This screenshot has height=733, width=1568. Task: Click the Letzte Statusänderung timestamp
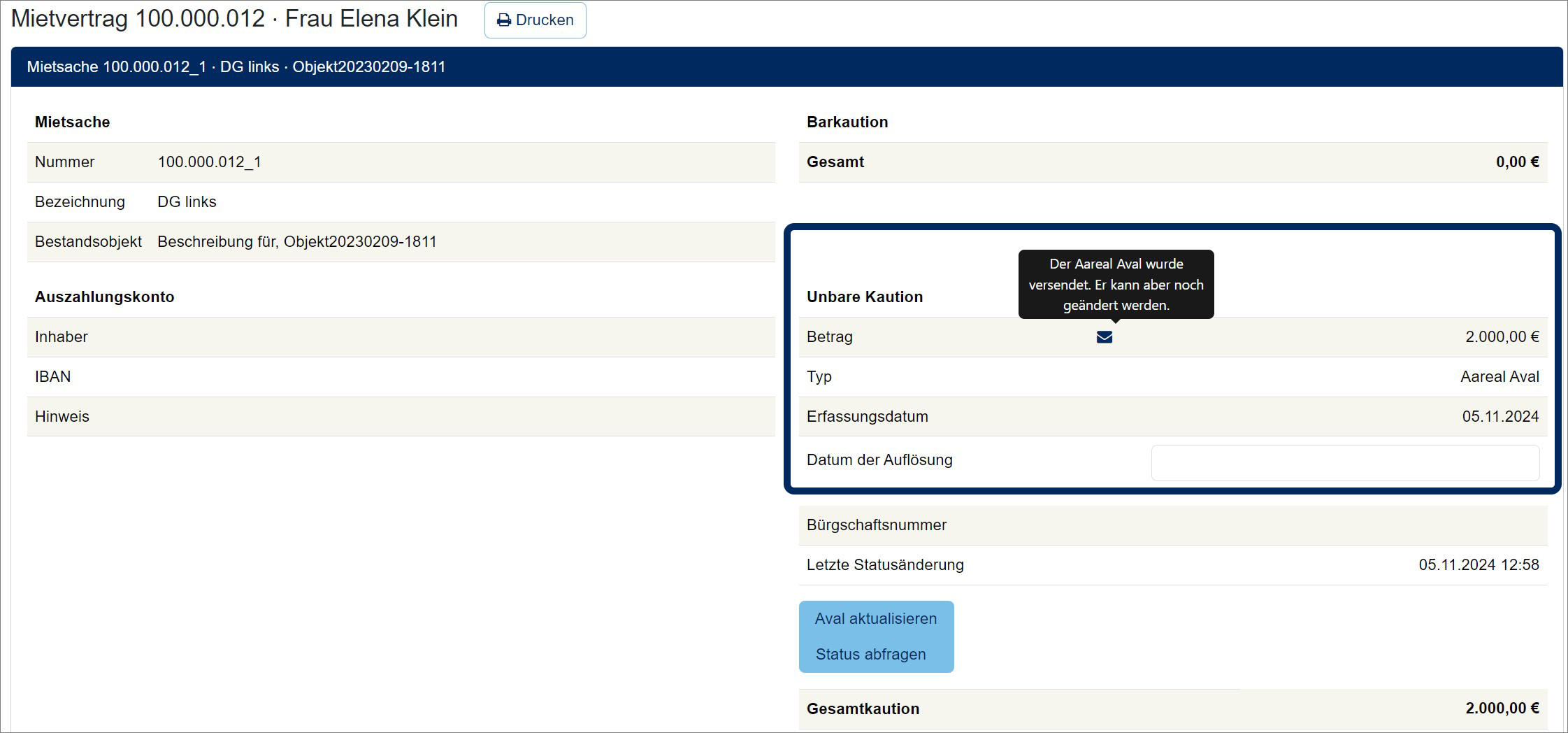point(1479,565)
